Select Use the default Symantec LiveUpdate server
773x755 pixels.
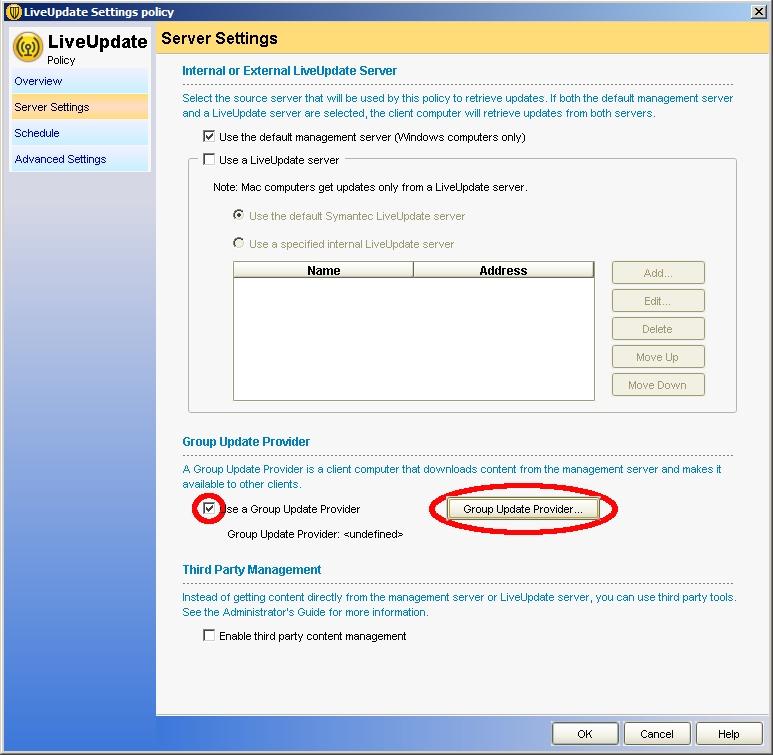(x=239, y=215)
